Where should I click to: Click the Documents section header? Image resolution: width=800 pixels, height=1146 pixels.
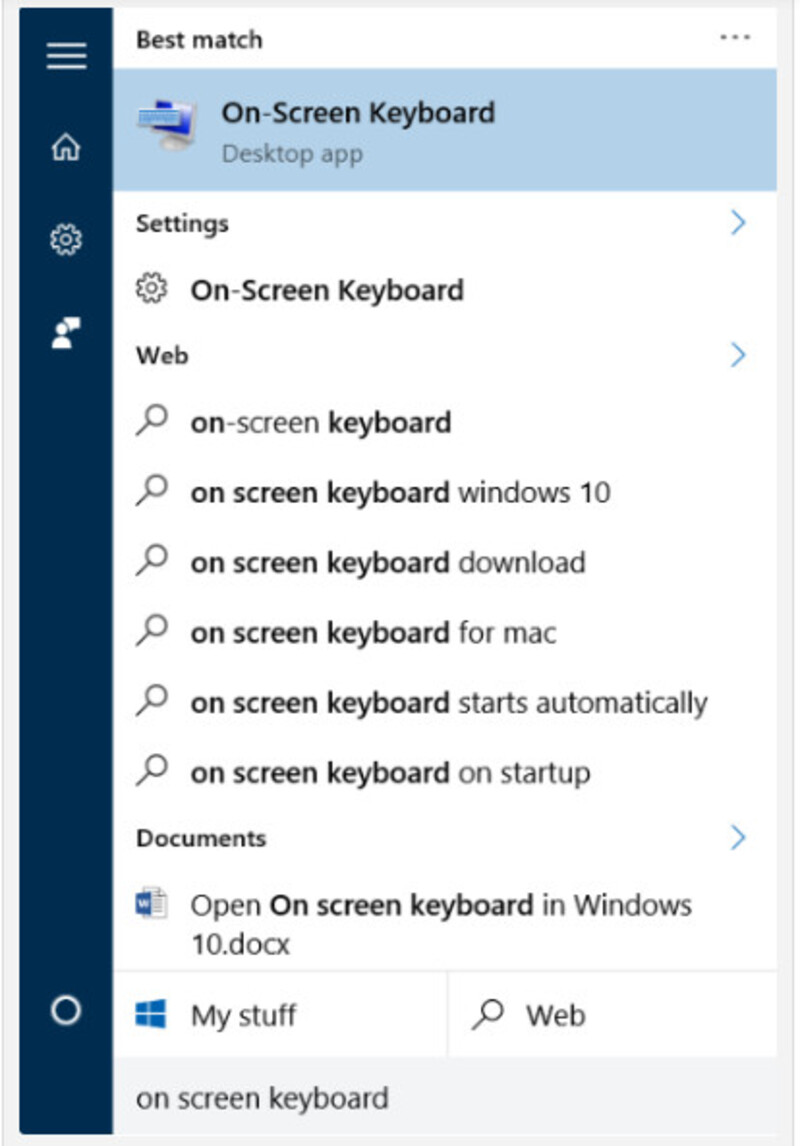[x=201, y=838]
